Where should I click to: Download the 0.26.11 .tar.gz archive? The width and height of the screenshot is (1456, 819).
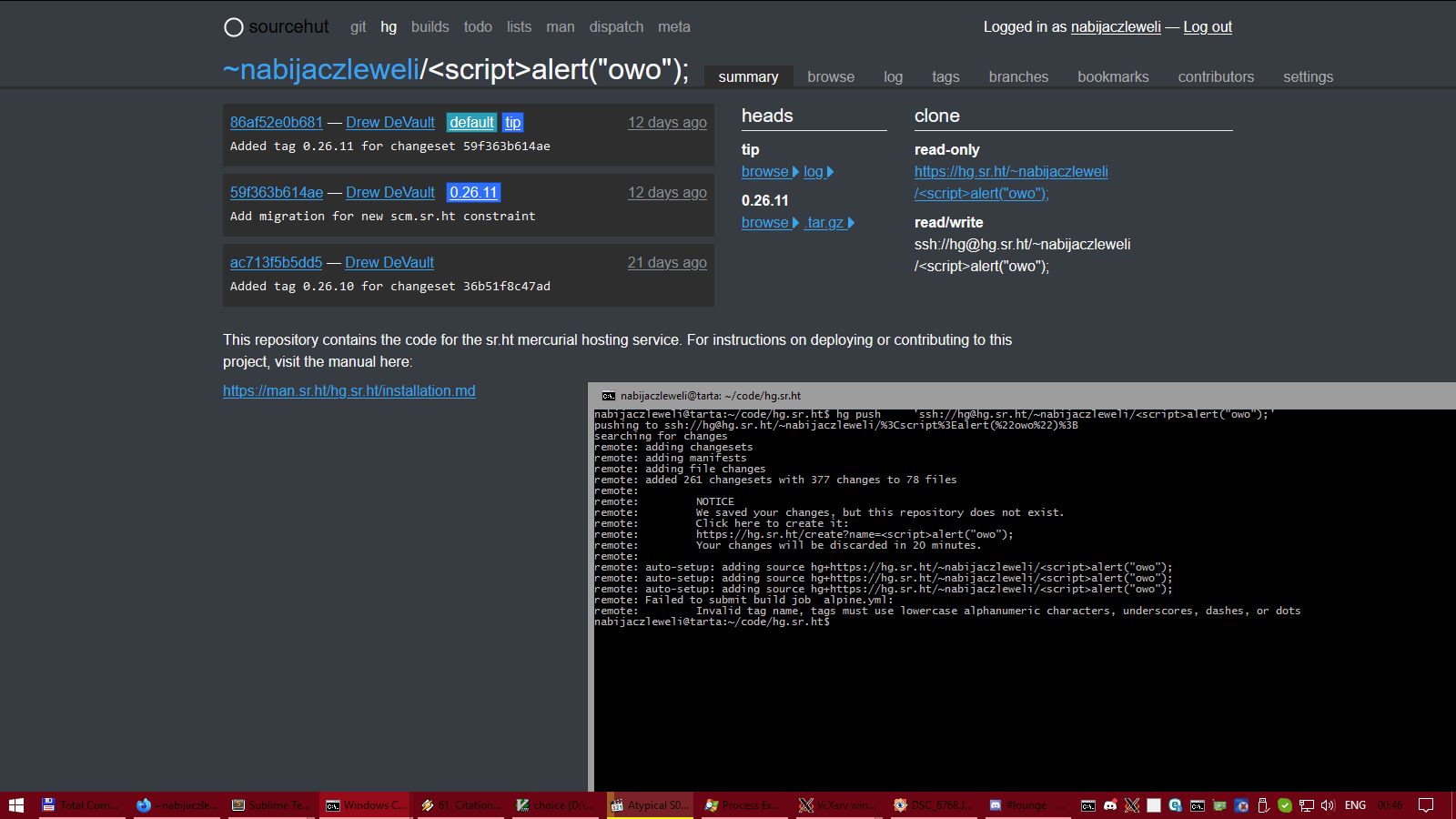[x=824, y=223]
